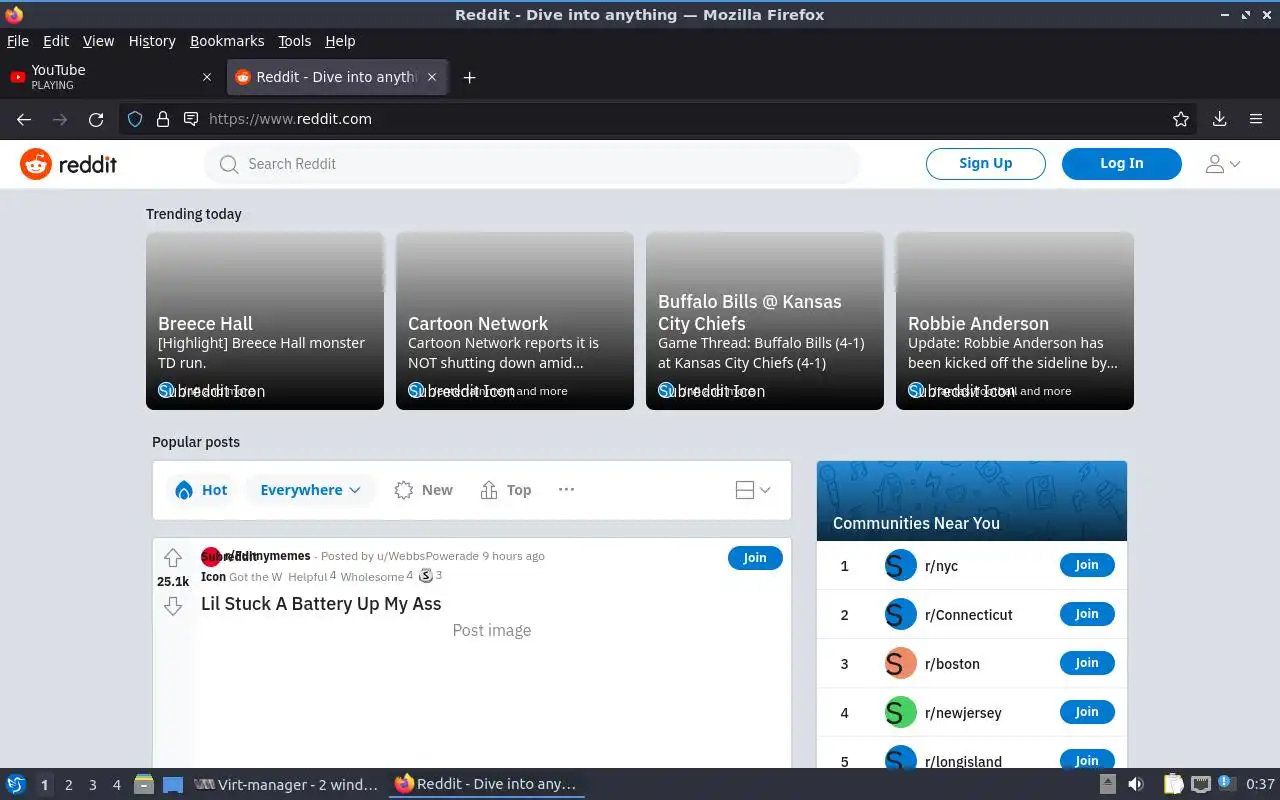Open the more sort options ellipsis
The image size is (1280, 800).
coord(566,489)
